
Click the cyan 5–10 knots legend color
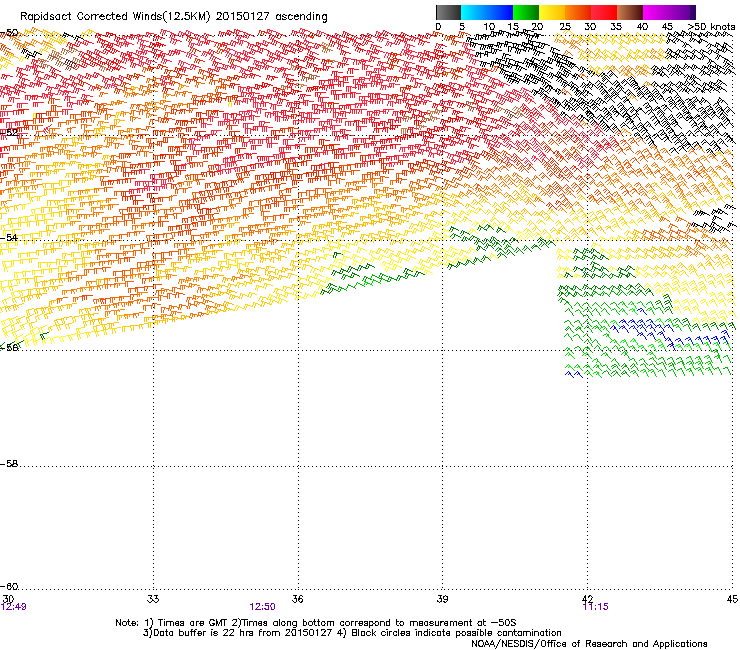coord(474,12)
